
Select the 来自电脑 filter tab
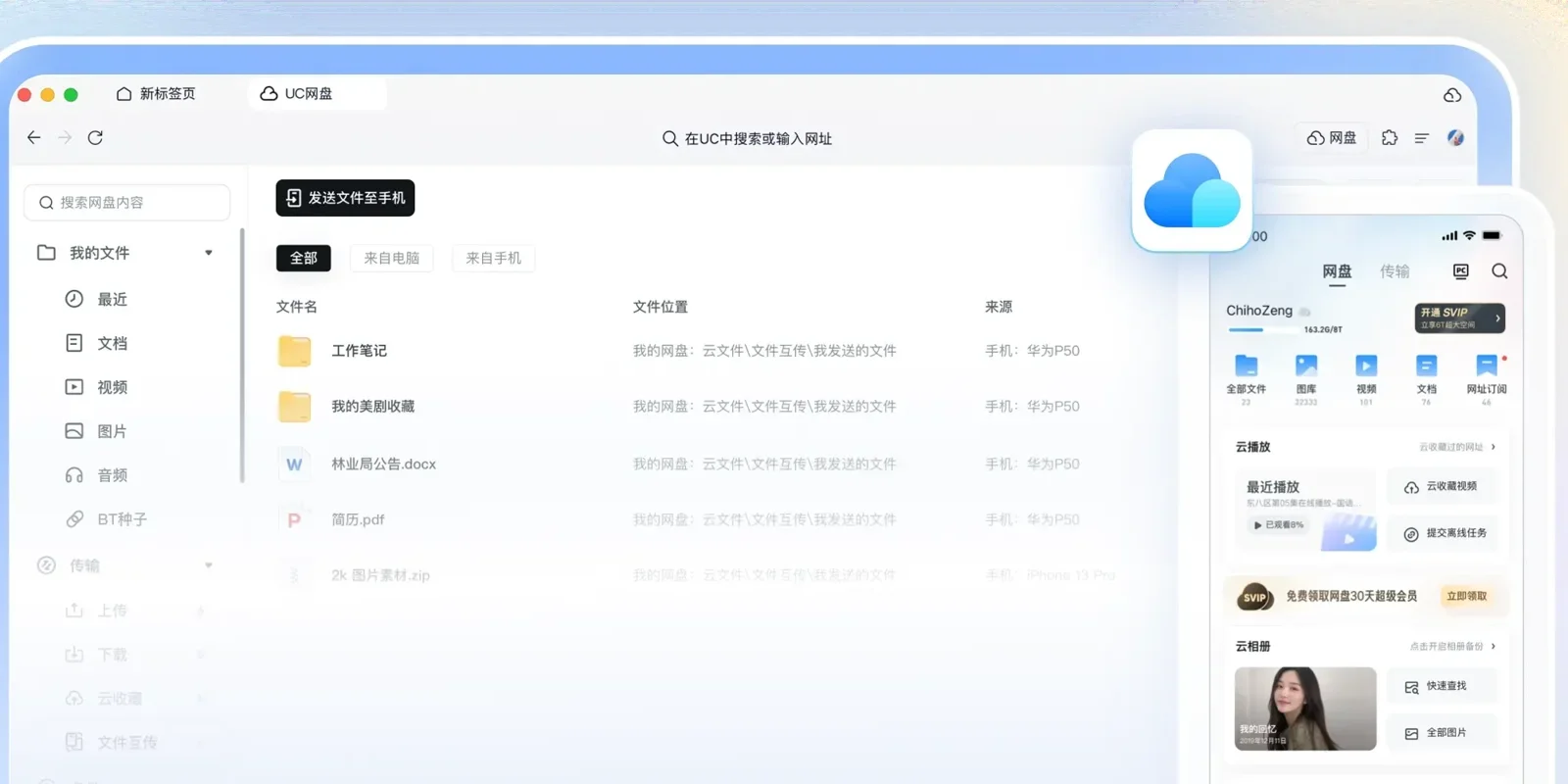(392, 258)
